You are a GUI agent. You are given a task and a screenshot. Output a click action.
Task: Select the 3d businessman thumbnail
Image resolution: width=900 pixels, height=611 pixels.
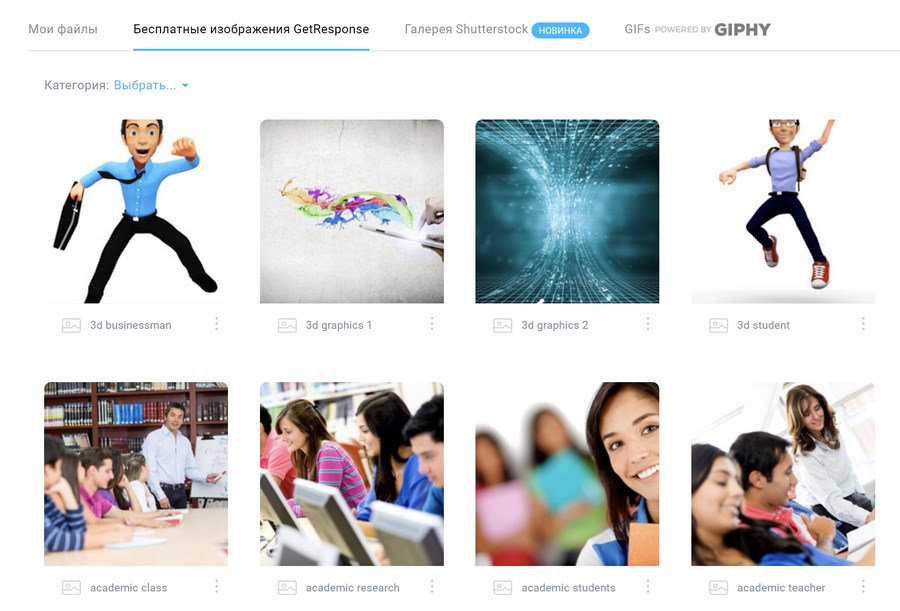tap(136, 211)
